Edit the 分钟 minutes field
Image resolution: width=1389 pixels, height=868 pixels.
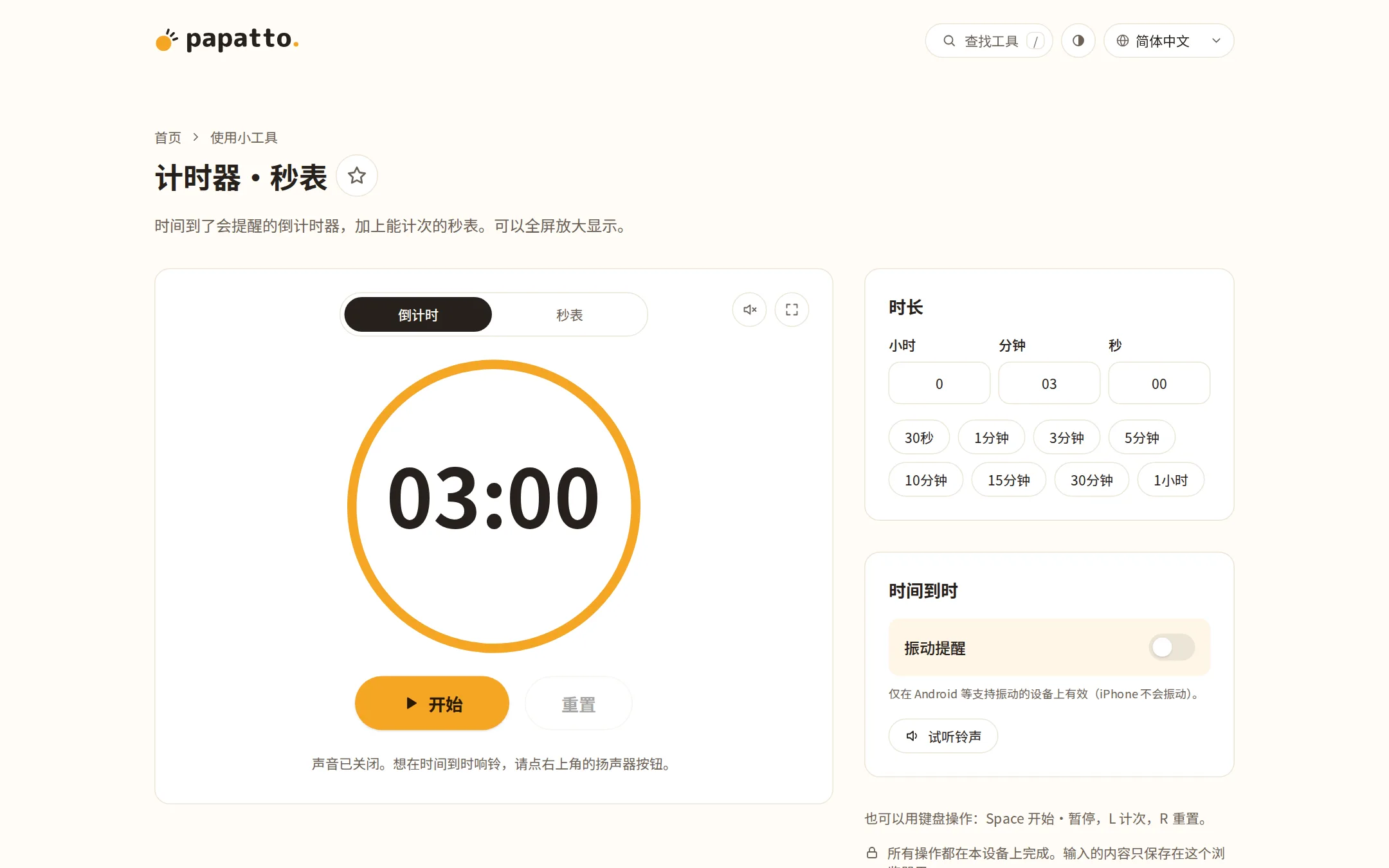1049,383
